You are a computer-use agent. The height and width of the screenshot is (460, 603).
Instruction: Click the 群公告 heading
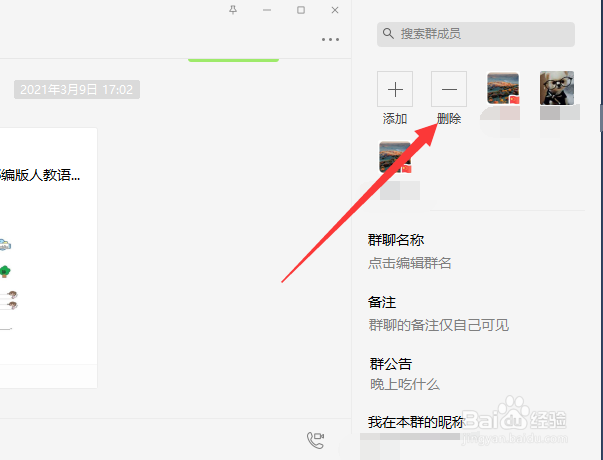(x=391, y=363)
